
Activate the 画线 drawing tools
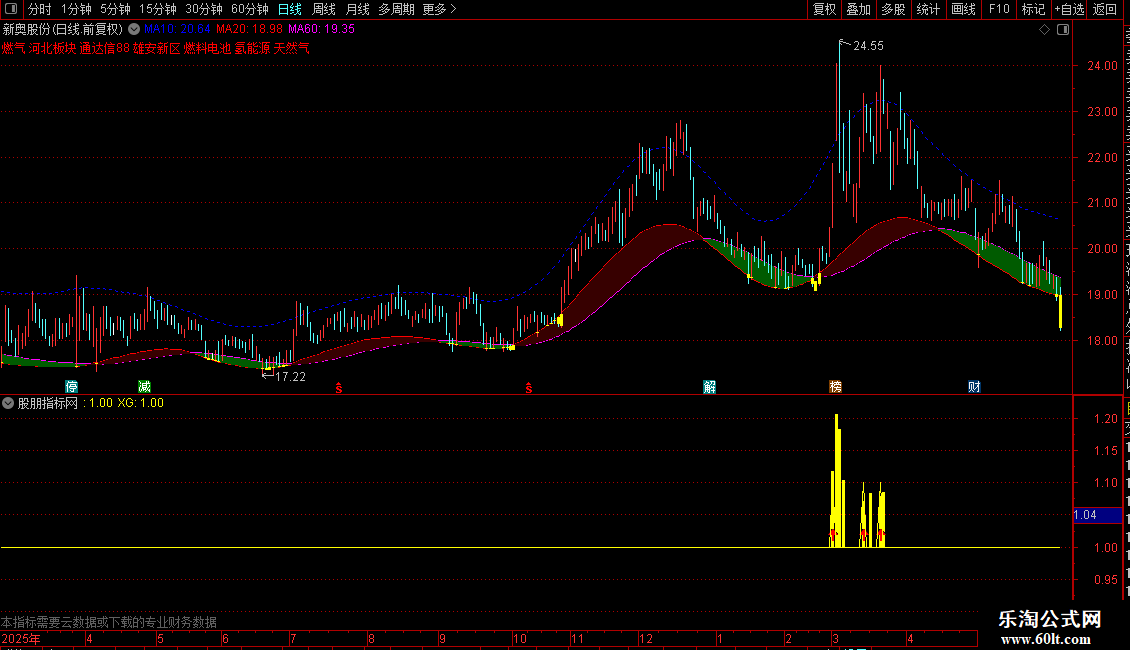(x=963, y=9)
